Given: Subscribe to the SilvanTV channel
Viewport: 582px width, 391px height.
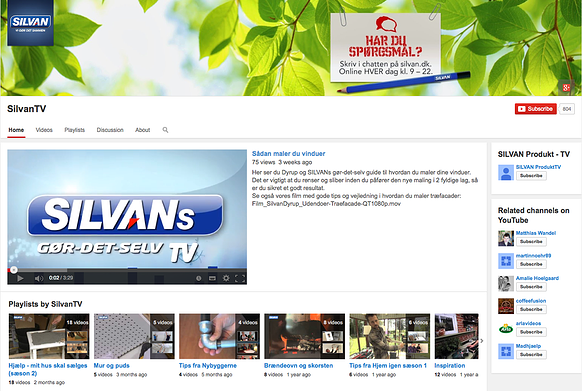Looking at the screenshot, I should click(x=535, y=109).
